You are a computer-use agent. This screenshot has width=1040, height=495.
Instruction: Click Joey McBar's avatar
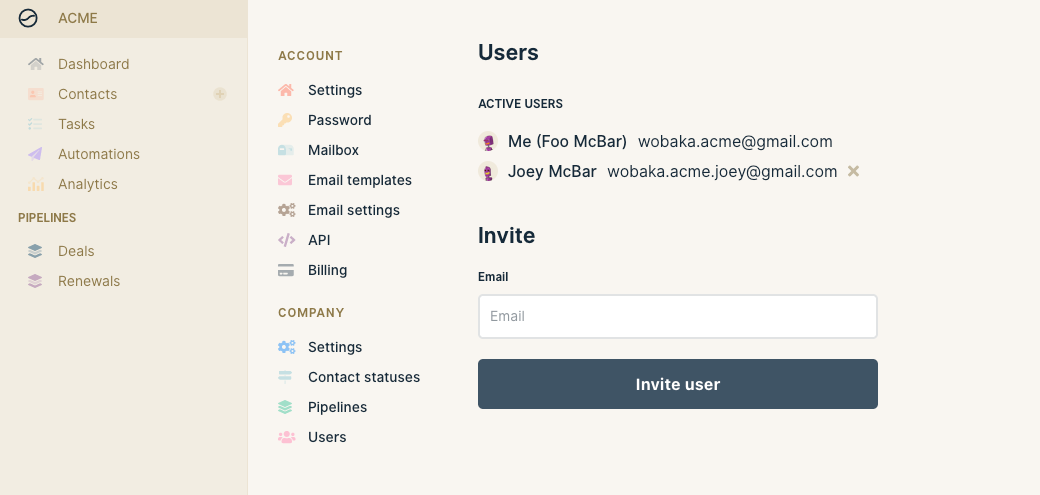click(x=488, y=171)
